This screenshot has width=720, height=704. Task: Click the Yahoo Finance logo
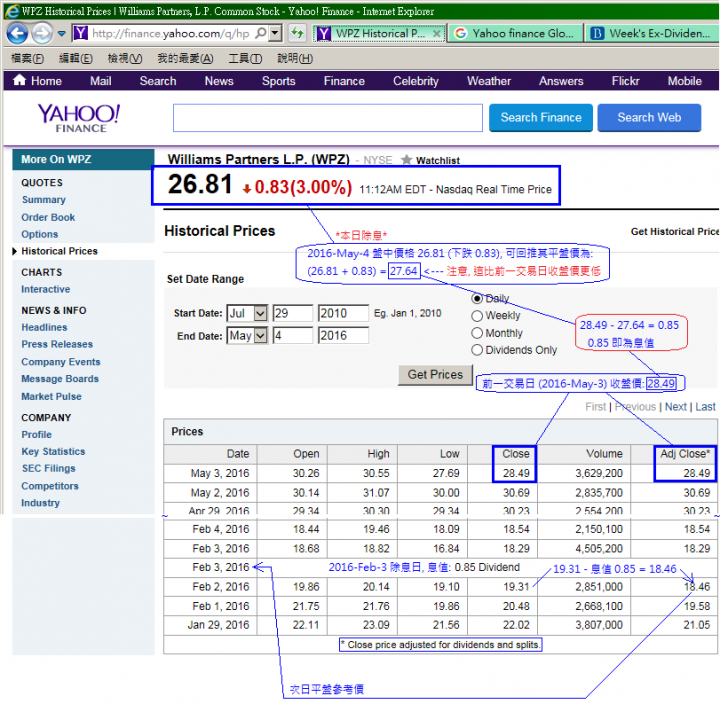click(79, 118)
